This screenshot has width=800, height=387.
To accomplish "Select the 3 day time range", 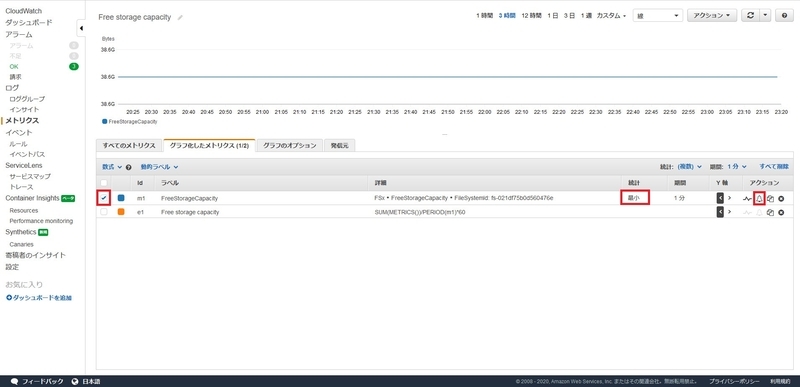I will (569, 16).
